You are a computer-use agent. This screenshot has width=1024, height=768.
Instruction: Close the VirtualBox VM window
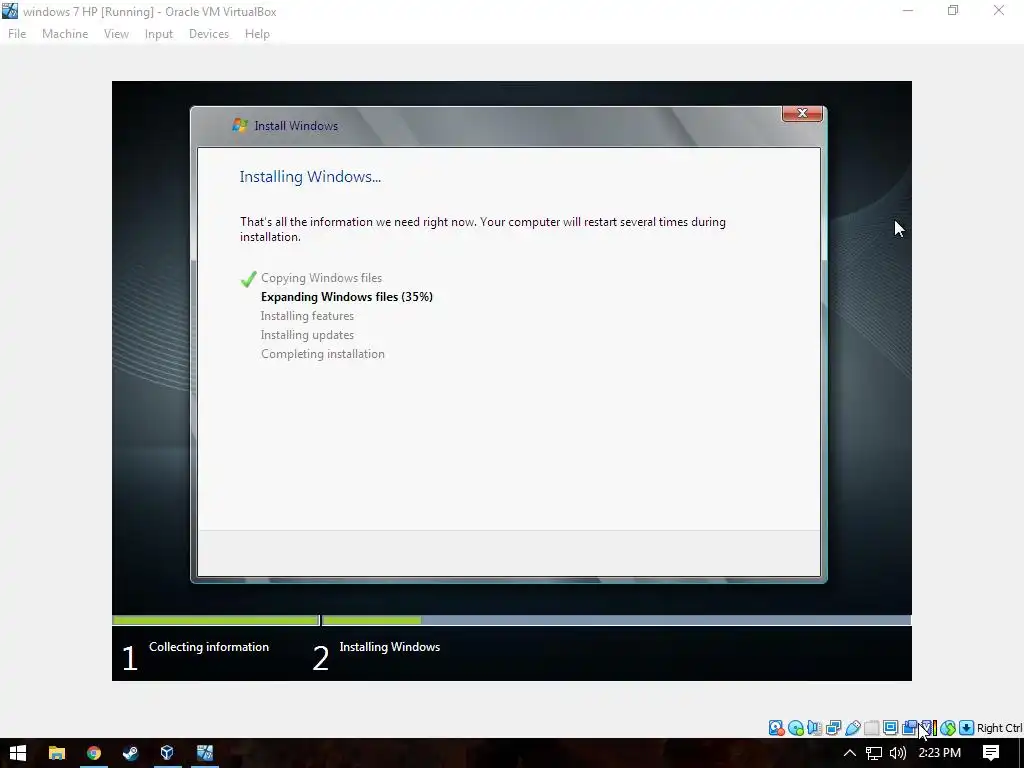(999, 11)
